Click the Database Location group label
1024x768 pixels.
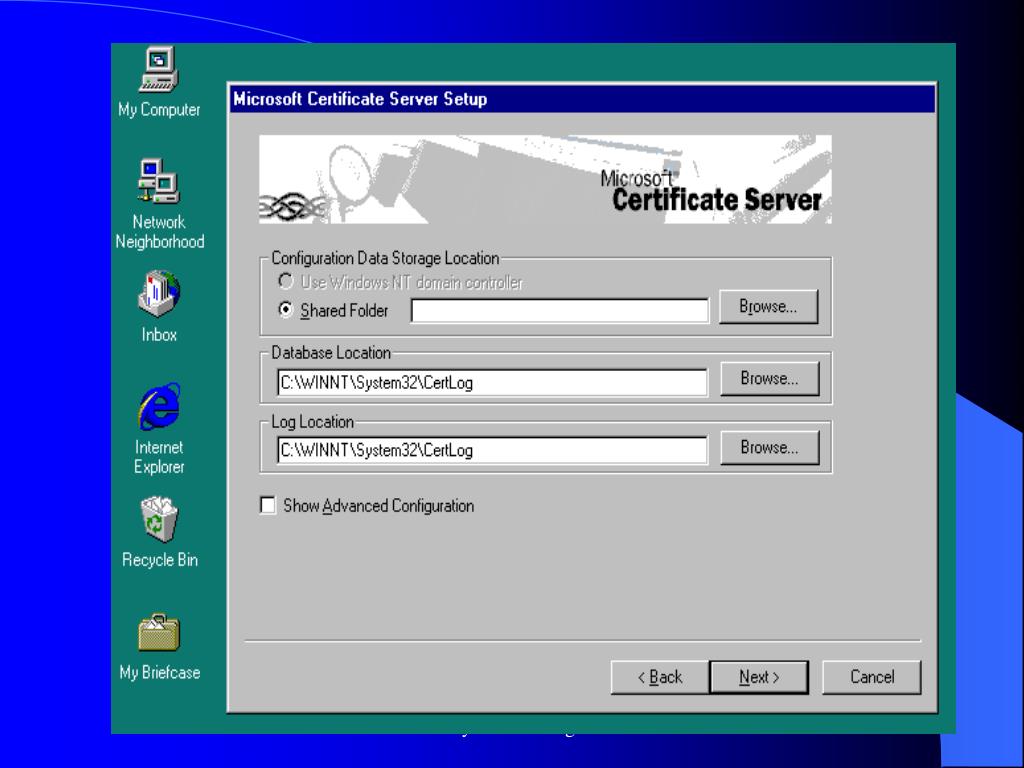tap(331, 353)
